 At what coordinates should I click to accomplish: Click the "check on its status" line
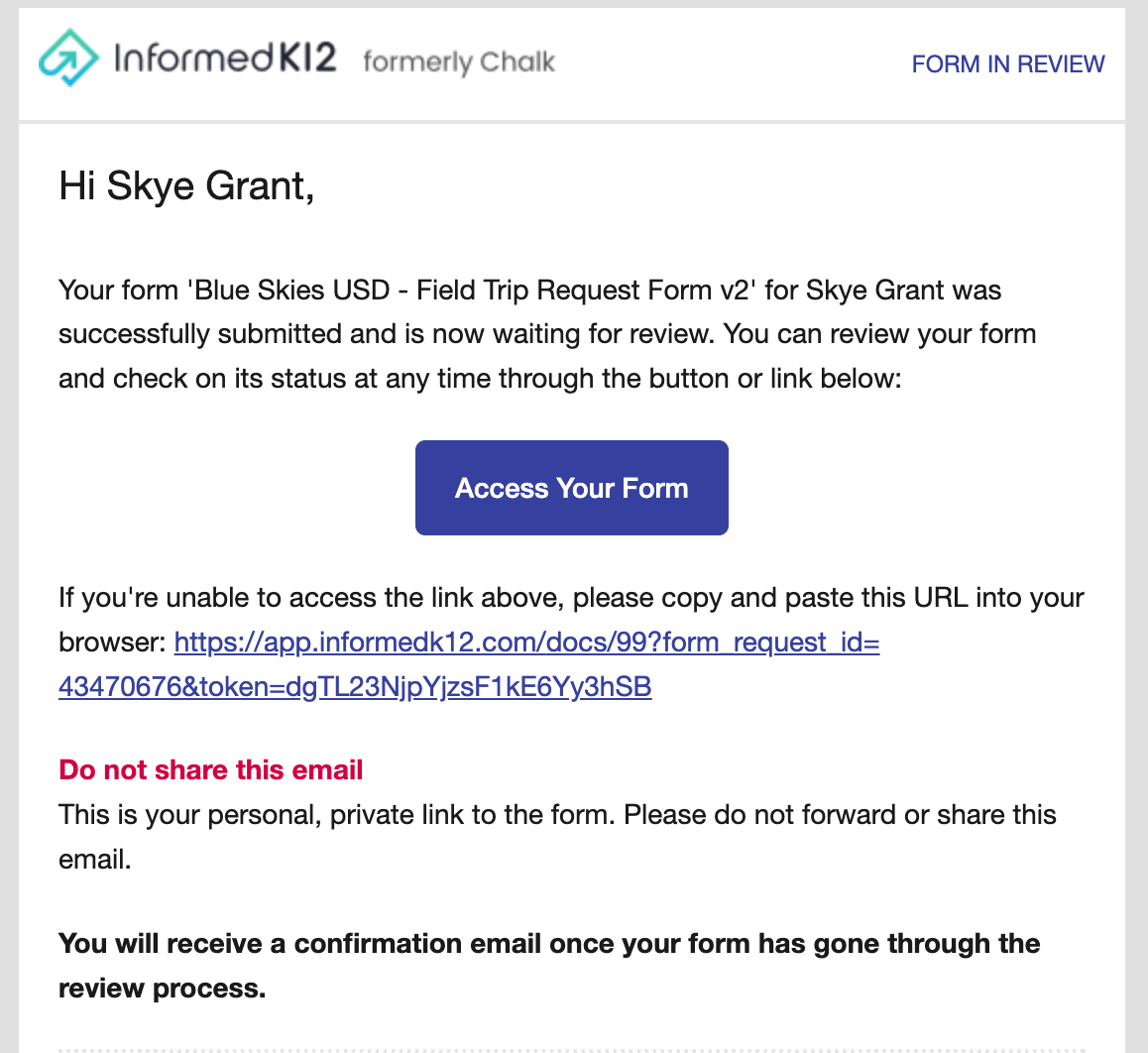[x=480, y=379]
